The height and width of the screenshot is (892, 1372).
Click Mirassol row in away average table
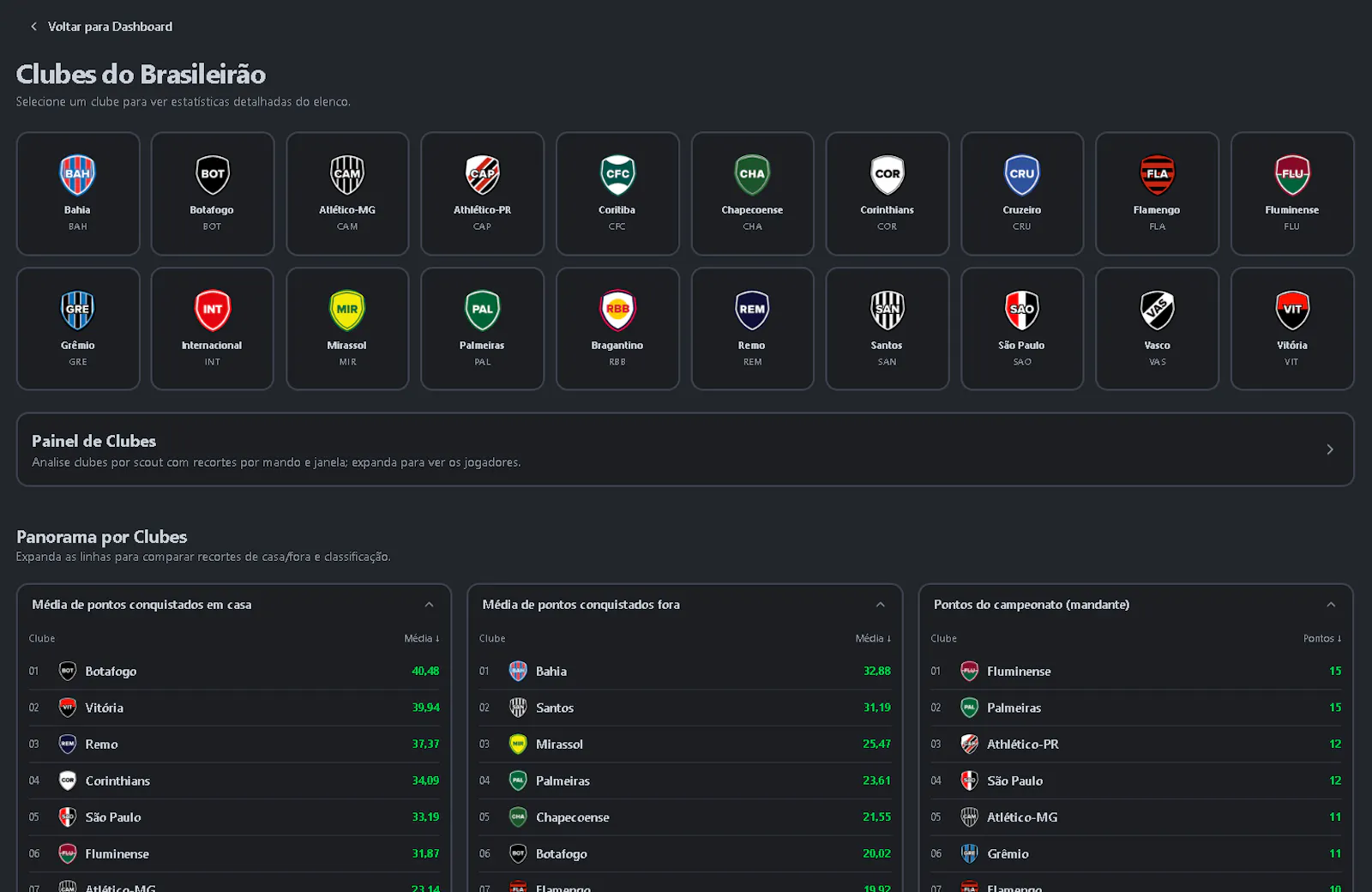[685, 744]
